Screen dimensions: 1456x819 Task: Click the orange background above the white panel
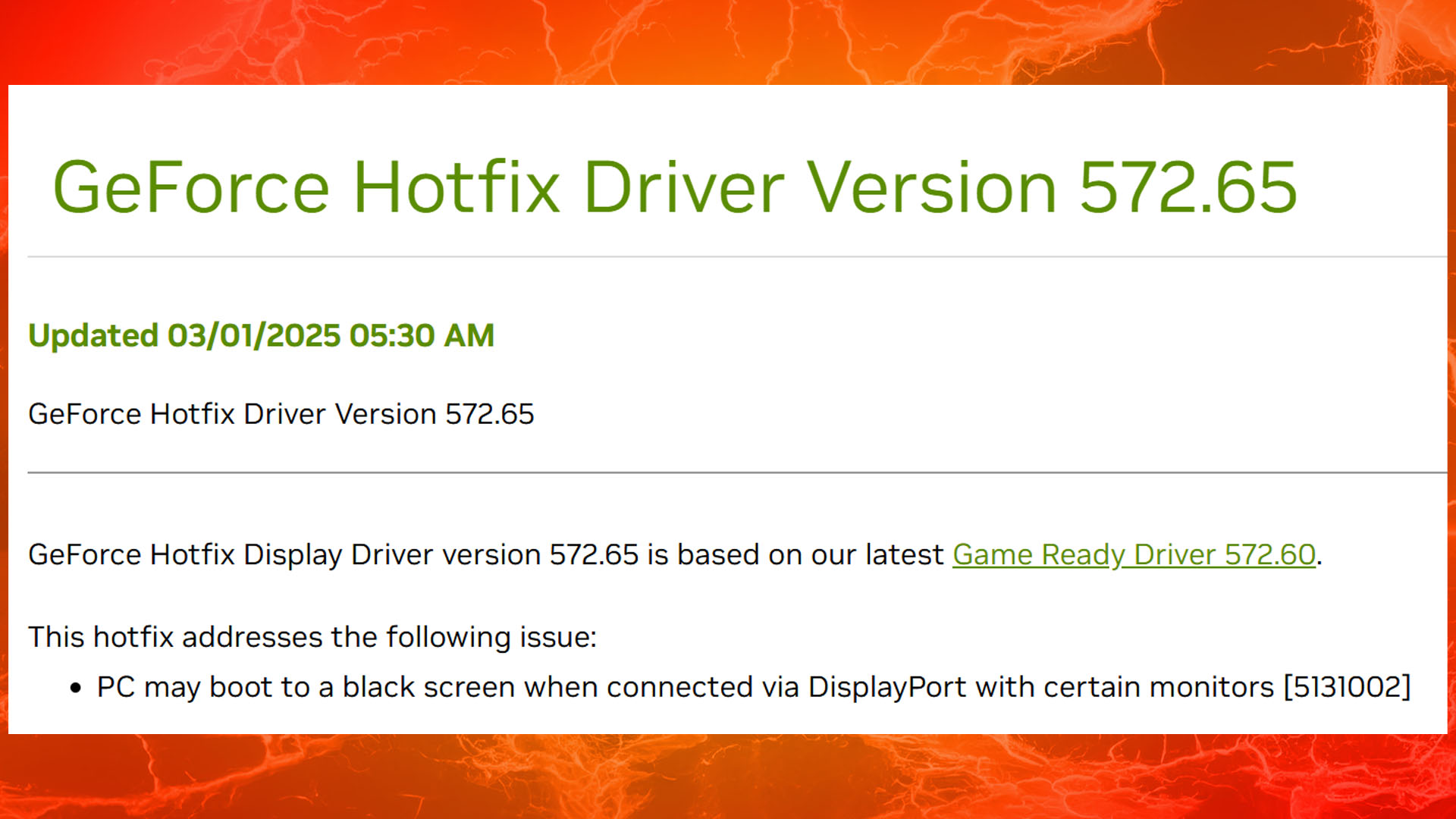728,42
